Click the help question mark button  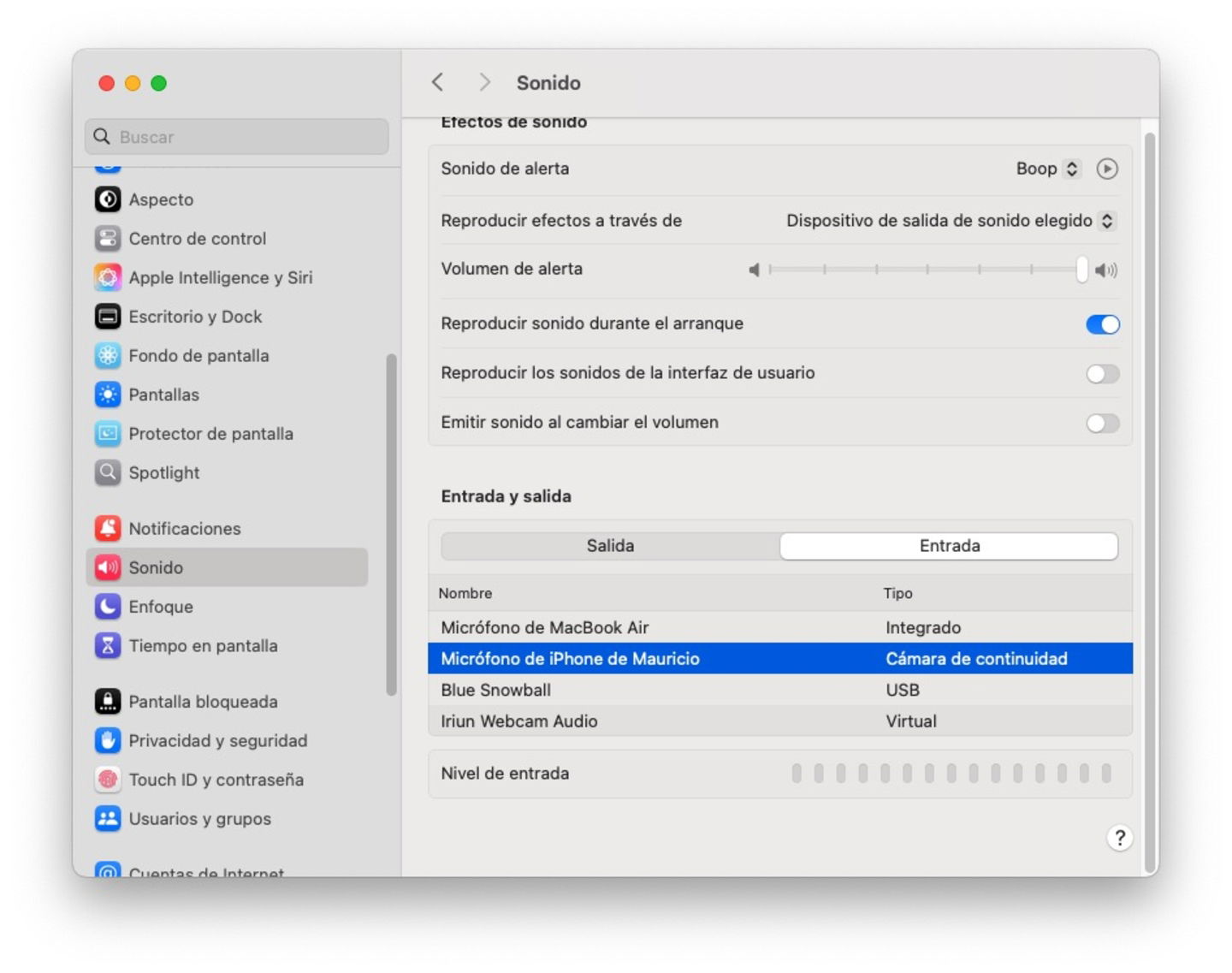coord(1119,838)
